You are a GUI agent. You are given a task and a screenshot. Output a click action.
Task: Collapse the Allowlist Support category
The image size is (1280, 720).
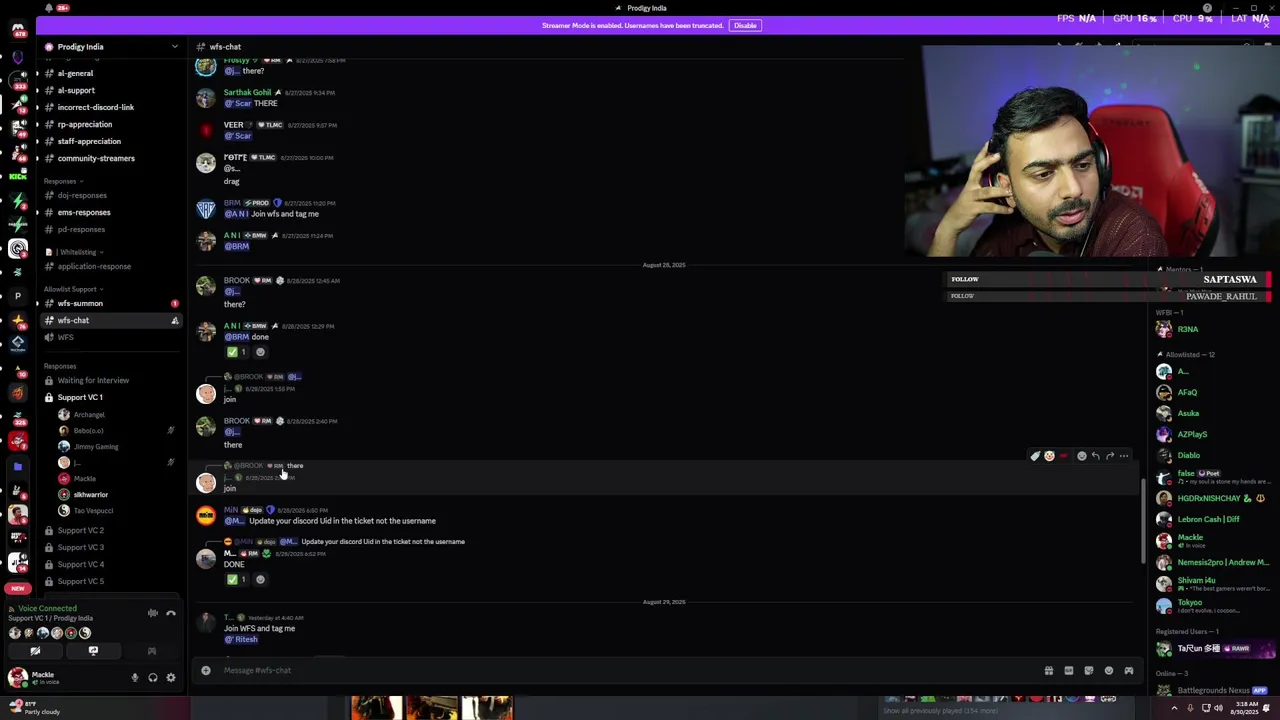pyautogui.click(x=72, y=289)
